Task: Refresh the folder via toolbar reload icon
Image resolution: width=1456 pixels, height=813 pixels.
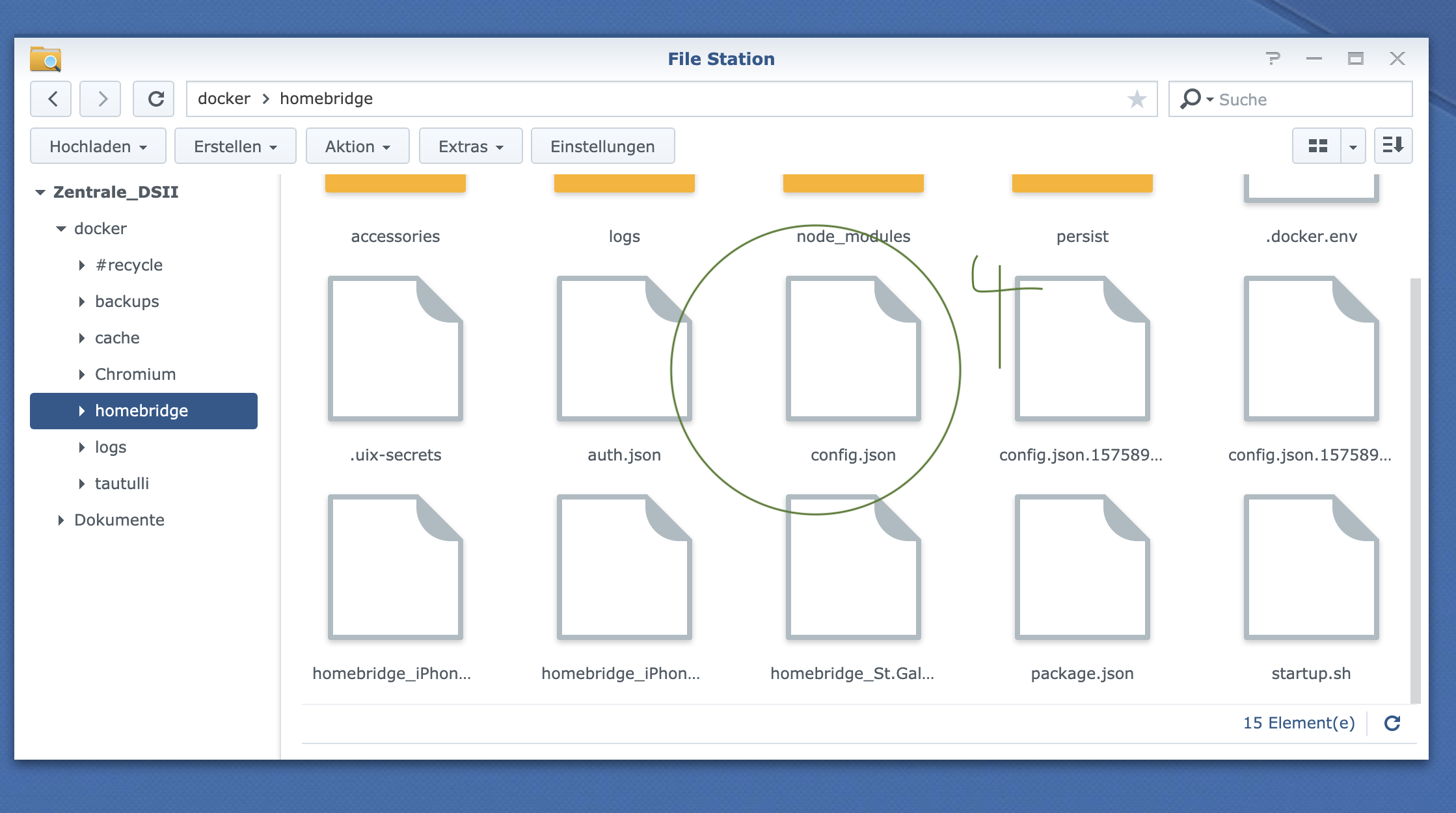Action: (154, 99)
